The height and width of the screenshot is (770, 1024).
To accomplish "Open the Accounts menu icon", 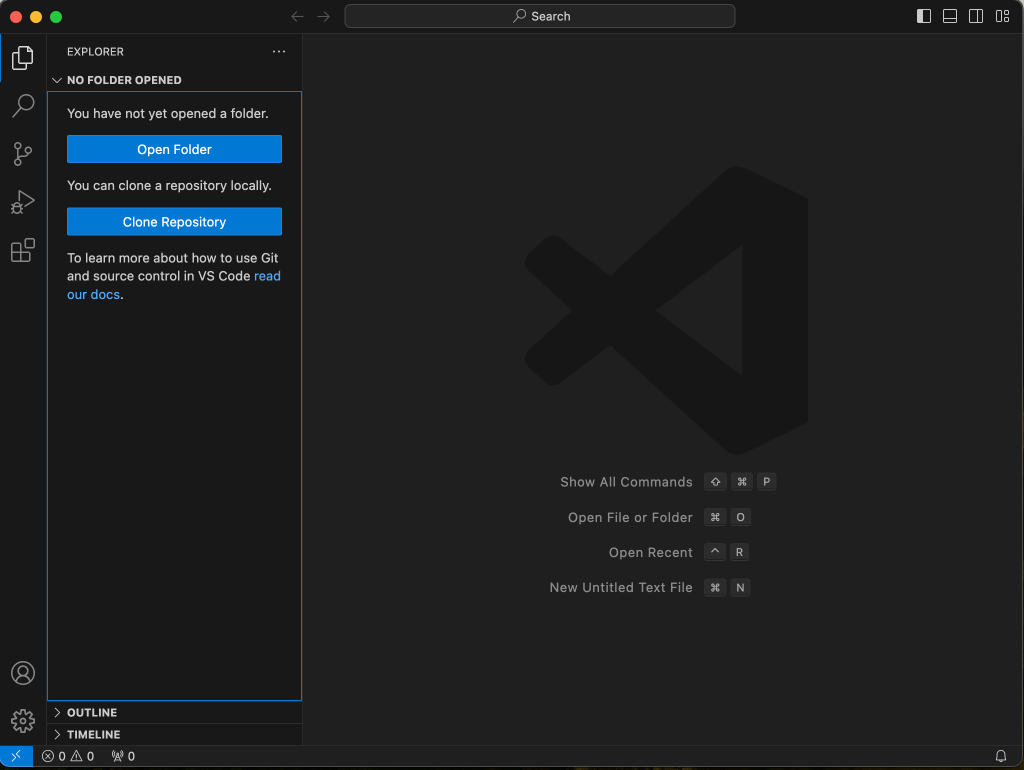I will pyautogui.click(x=23, y=673).
